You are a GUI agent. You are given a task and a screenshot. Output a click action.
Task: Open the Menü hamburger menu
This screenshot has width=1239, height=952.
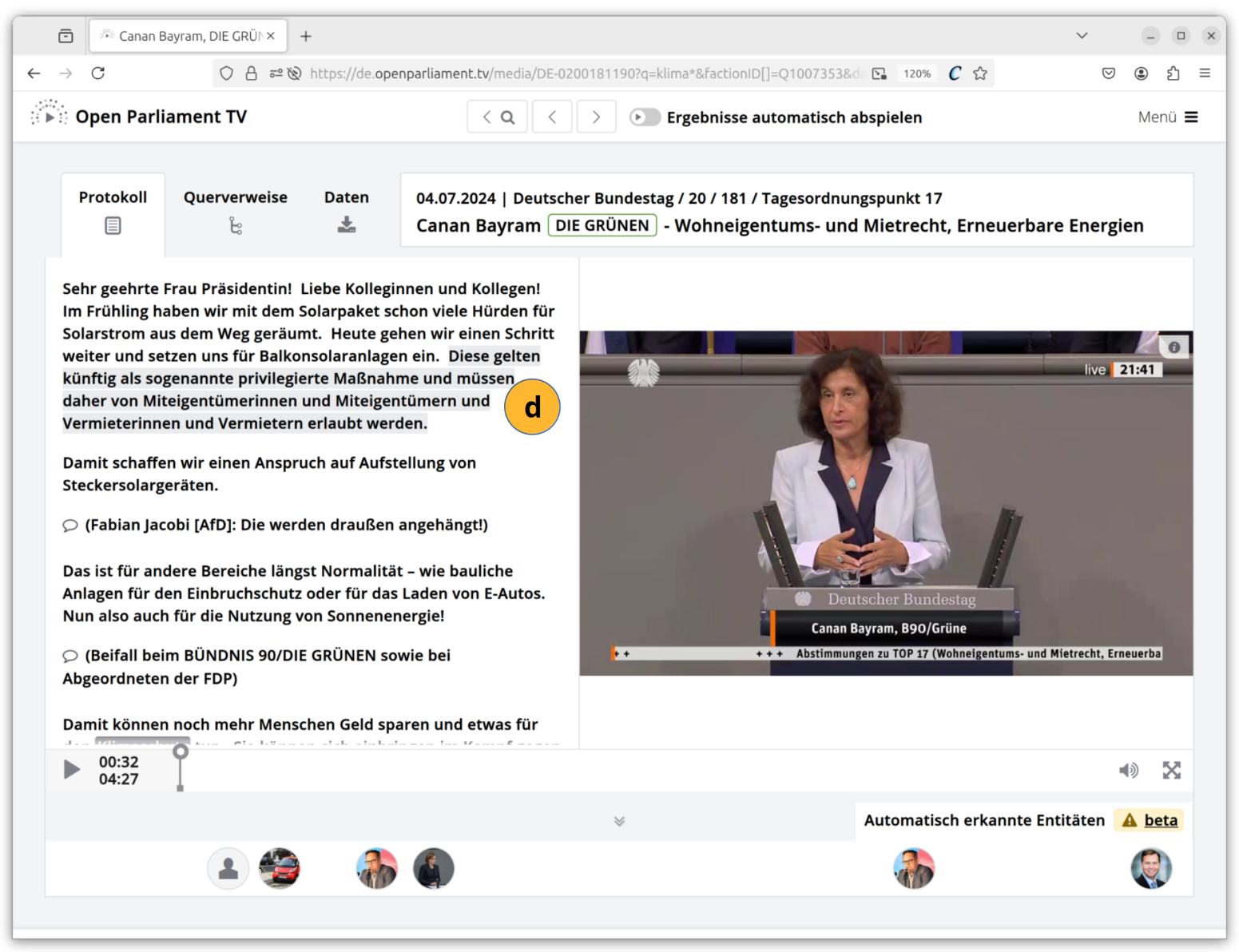click(1168, 117)
